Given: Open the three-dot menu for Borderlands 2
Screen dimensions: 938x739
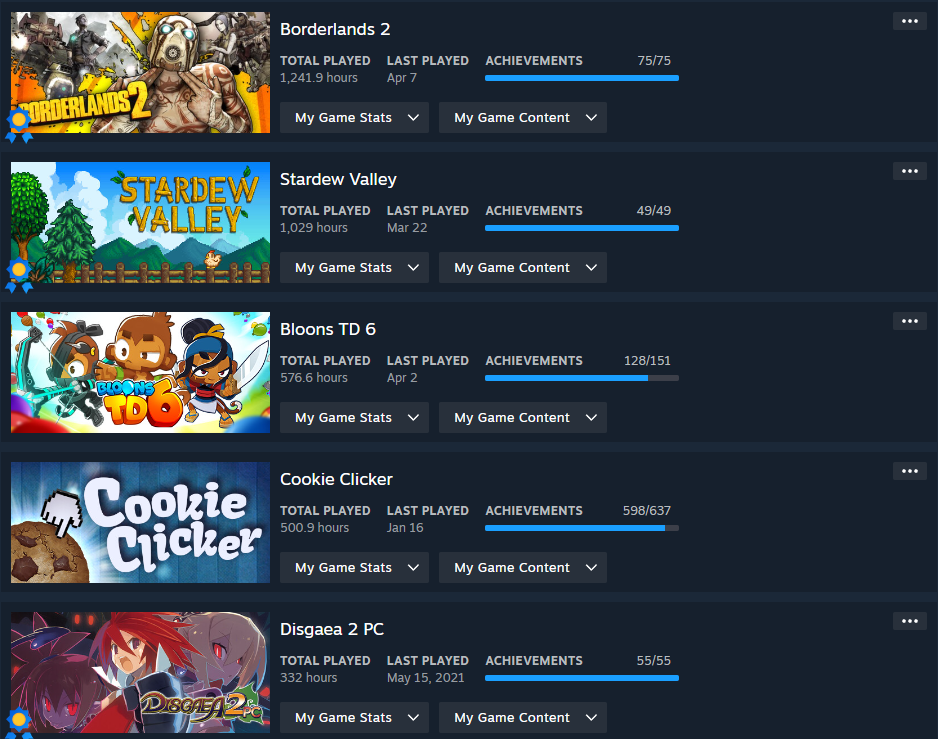Looking at the screenshot, I should click(x=909, y=21).
